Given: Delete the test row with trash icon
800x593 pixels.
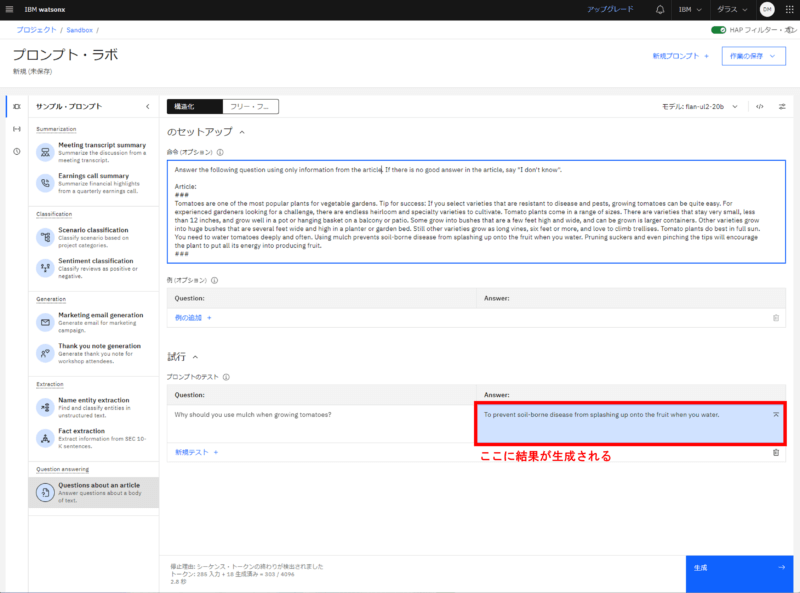Looking at the screenshot, I should click(776, 452).
